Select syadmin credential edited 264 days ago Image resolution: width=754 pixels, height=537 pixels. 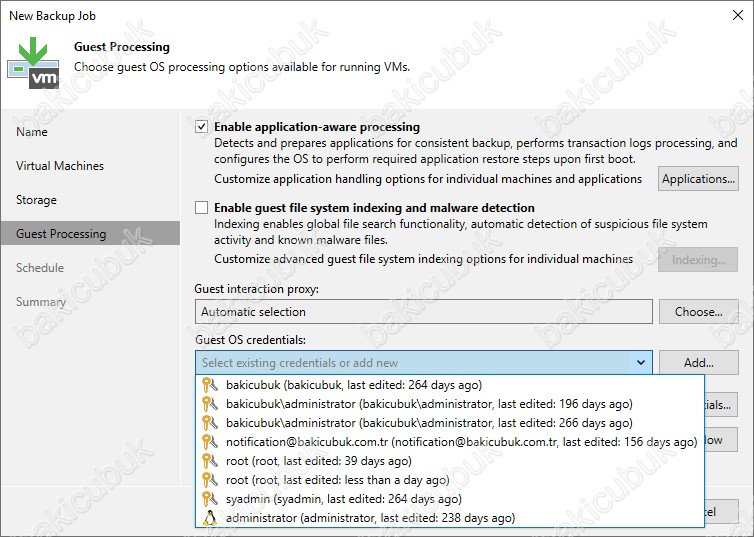[x=450, y=499]
